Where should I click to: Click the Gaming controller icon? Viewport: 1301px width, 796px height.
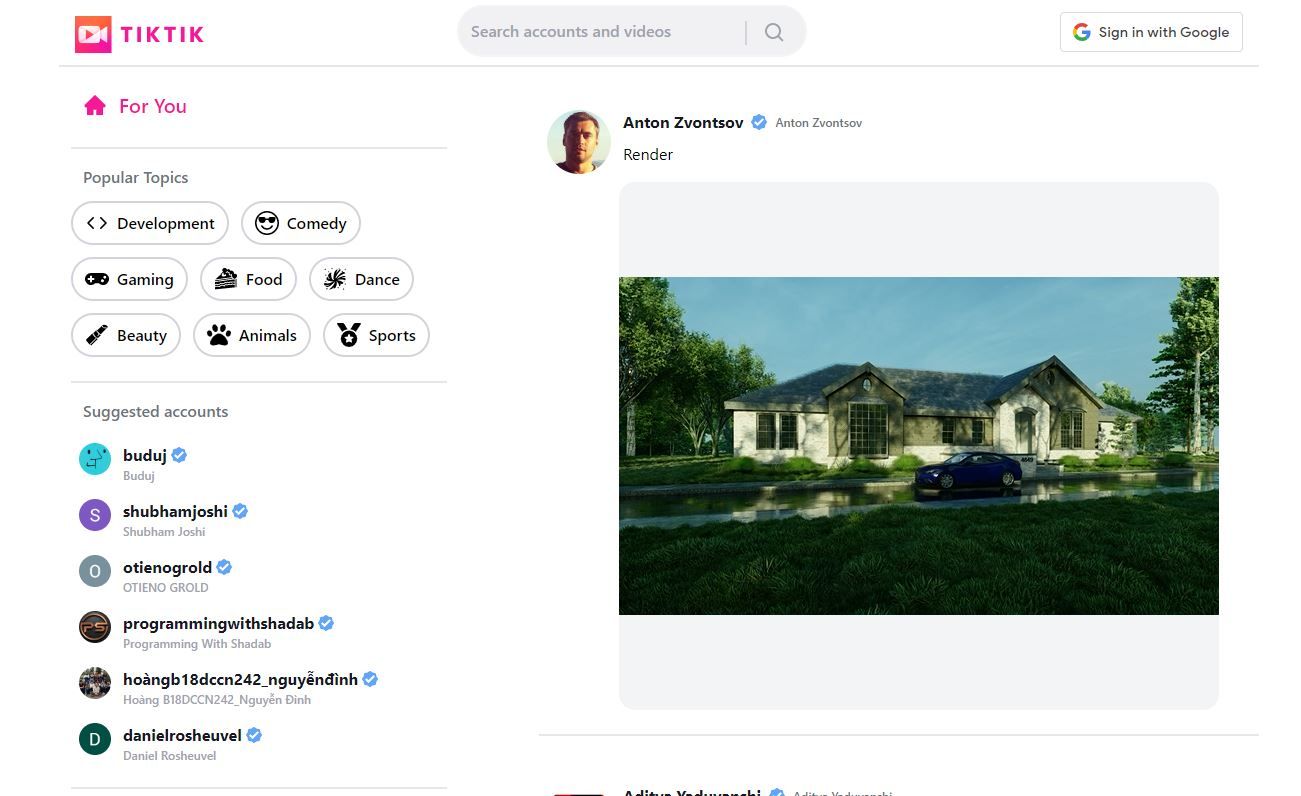97,279
